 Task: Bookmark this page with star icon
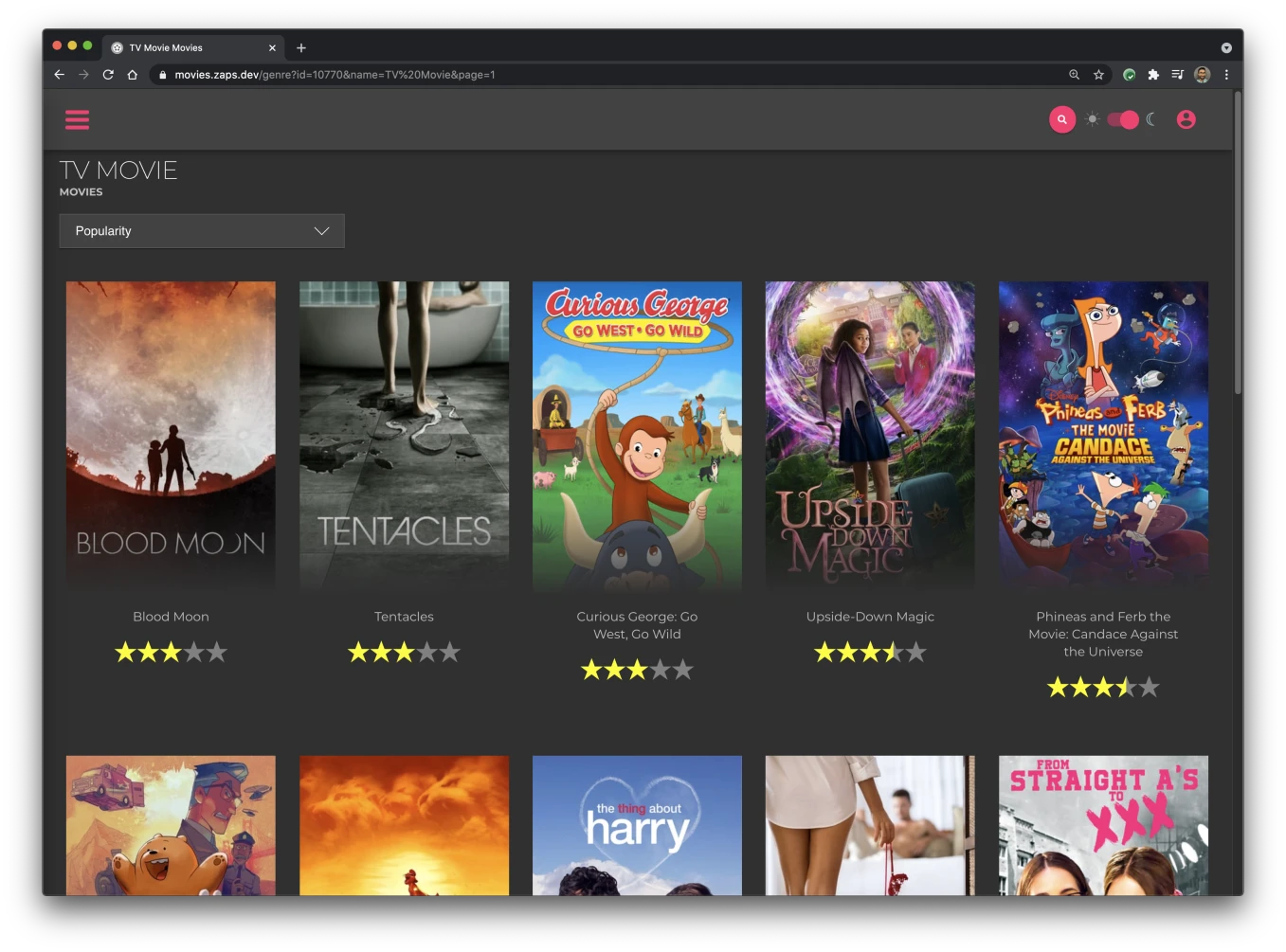(1098, 75)
